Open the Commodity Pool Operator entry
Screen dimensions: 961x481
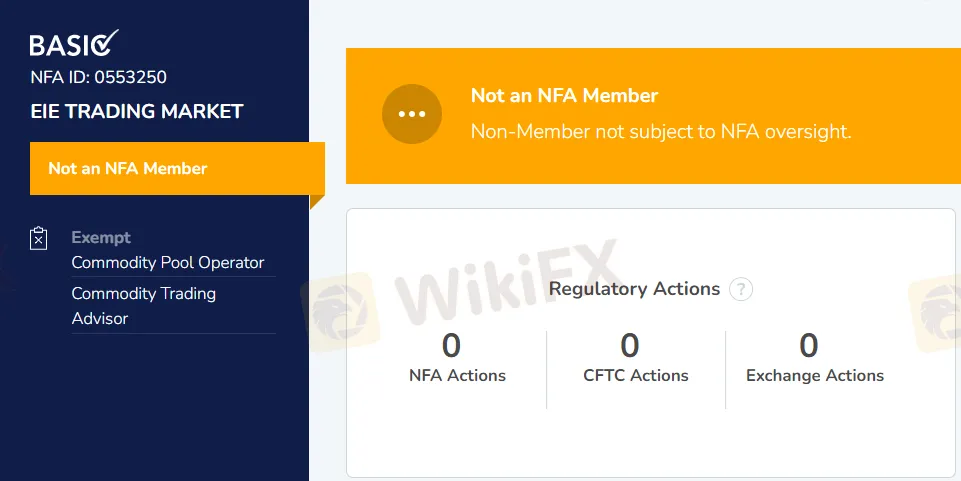(168, 263)
